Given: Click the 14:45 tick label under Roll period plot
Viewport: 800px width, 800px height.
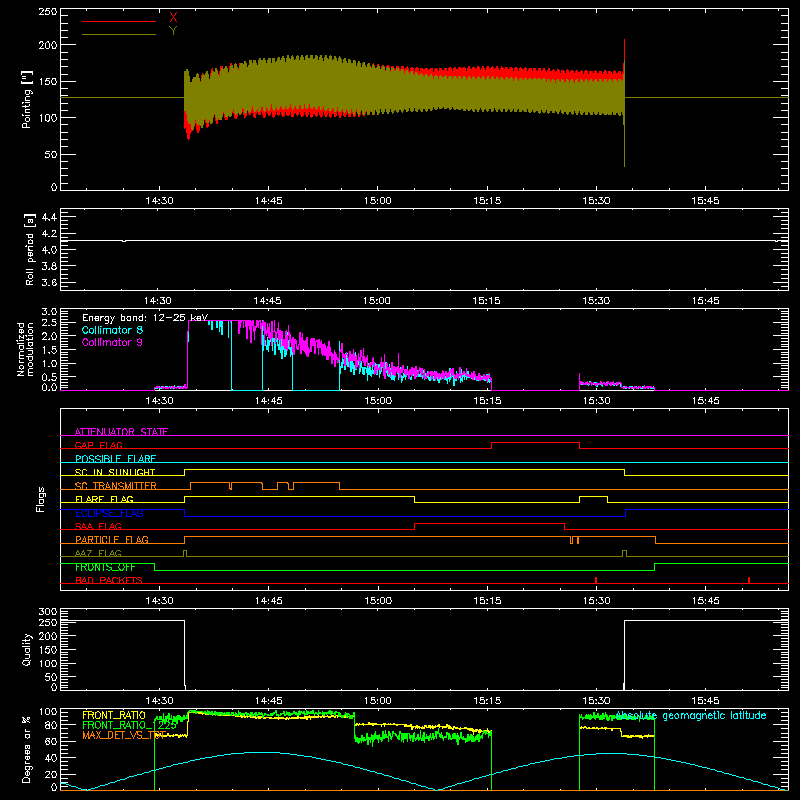Looking at the screenshot, I should point(267,301).
